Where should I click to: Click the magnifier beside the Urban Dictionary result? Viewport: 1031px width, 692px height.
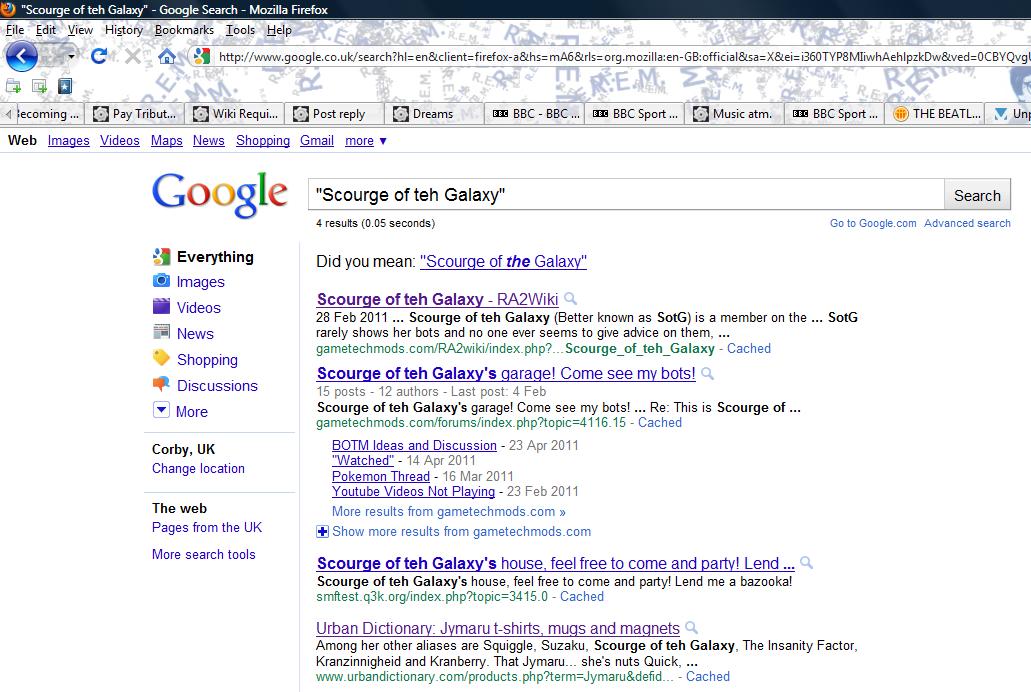(691, 628)
